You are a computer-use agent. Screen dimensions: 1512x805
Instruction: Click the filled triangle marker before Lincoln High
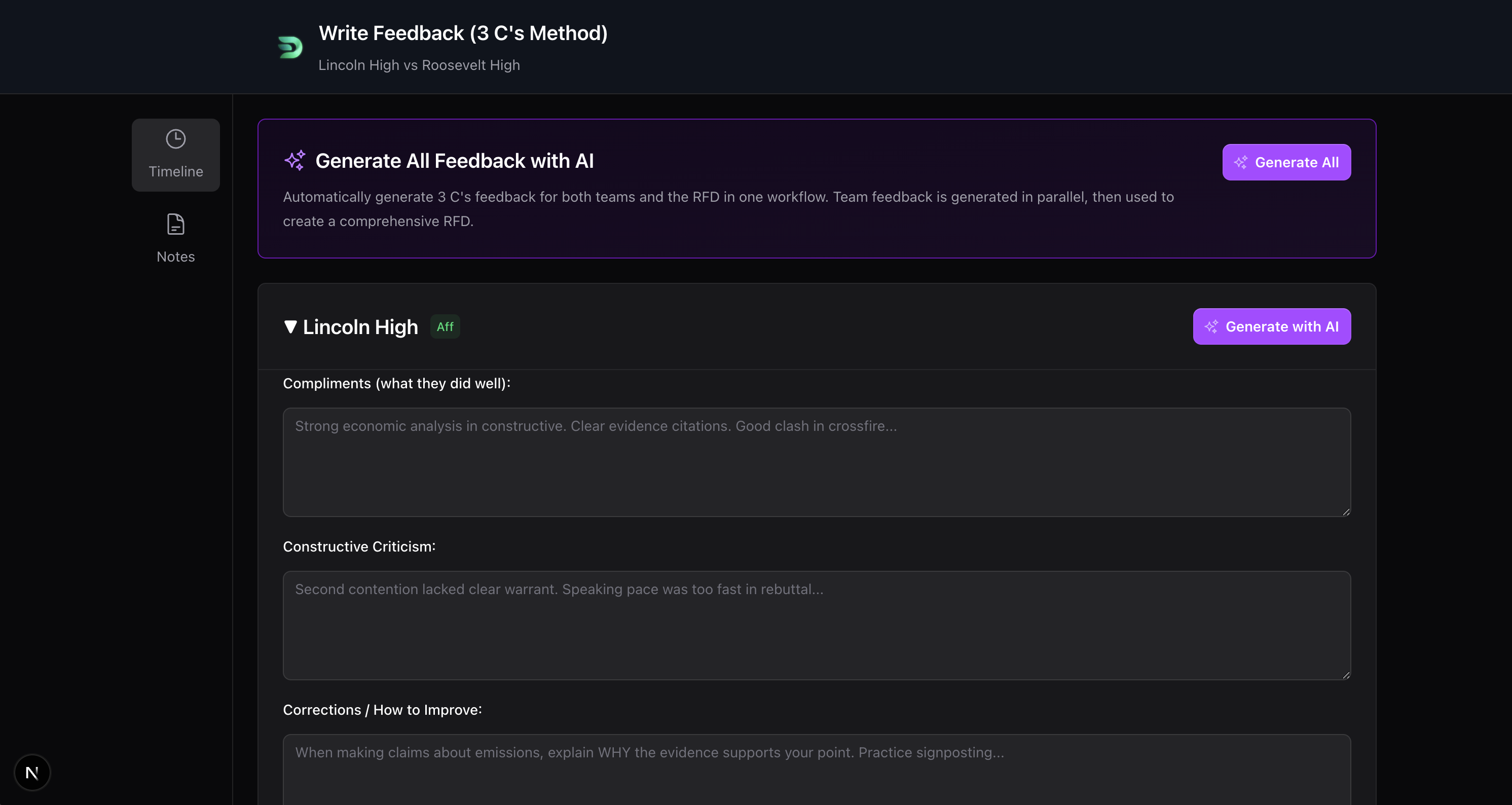(290, 327)
